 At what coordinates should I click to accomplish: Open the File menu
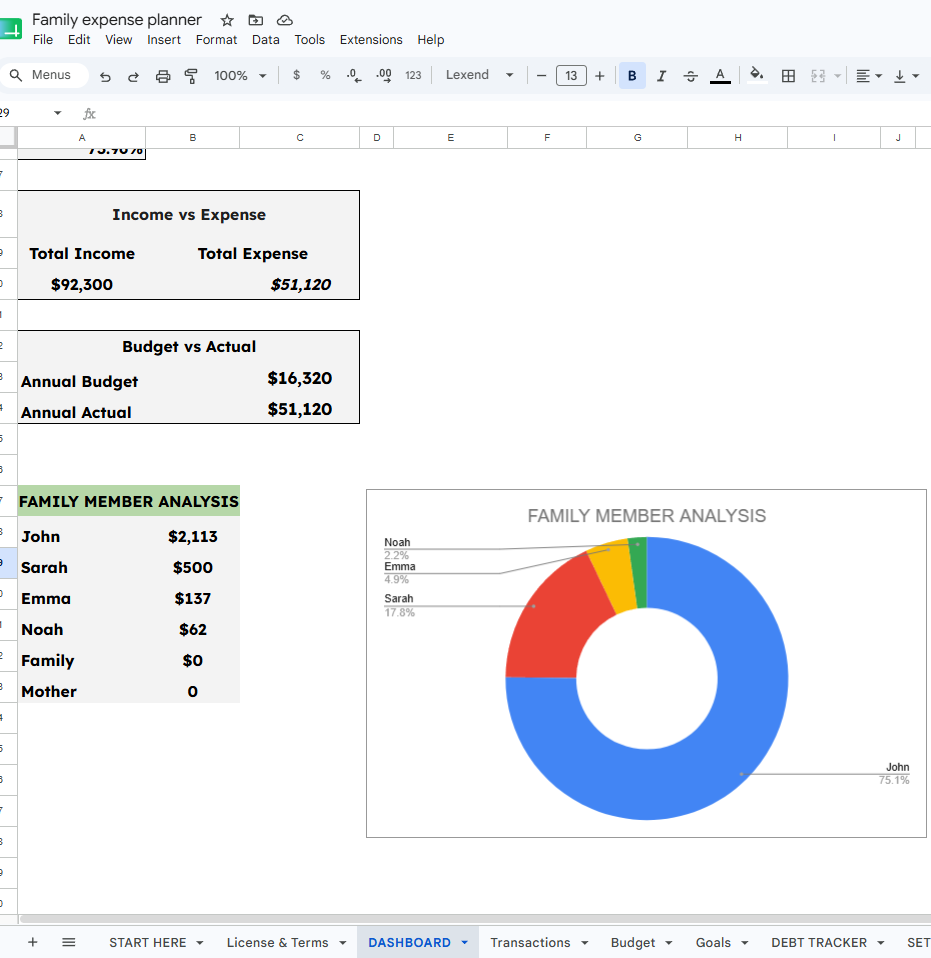click(x=43, y=40)
